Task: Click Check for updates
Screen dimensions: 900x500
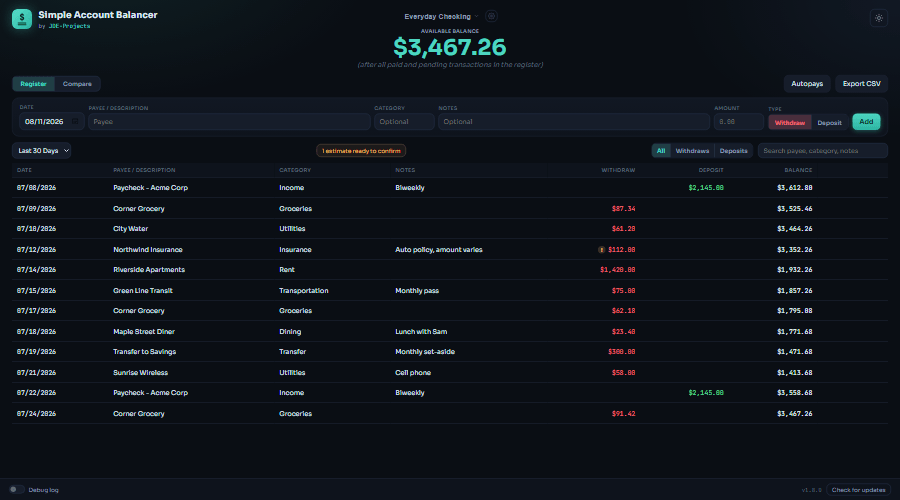Action: click(858, 490)
